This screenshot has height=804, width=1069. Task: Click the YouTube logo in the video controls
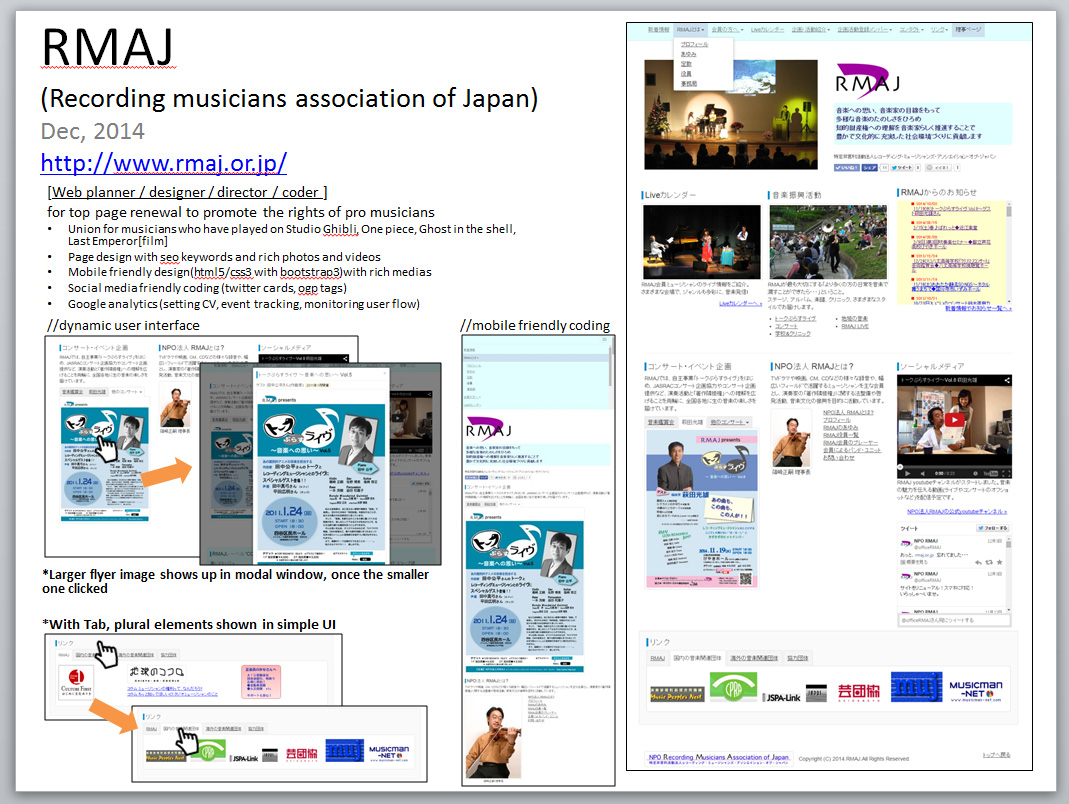pyautogui.click(x=991, y=473)
